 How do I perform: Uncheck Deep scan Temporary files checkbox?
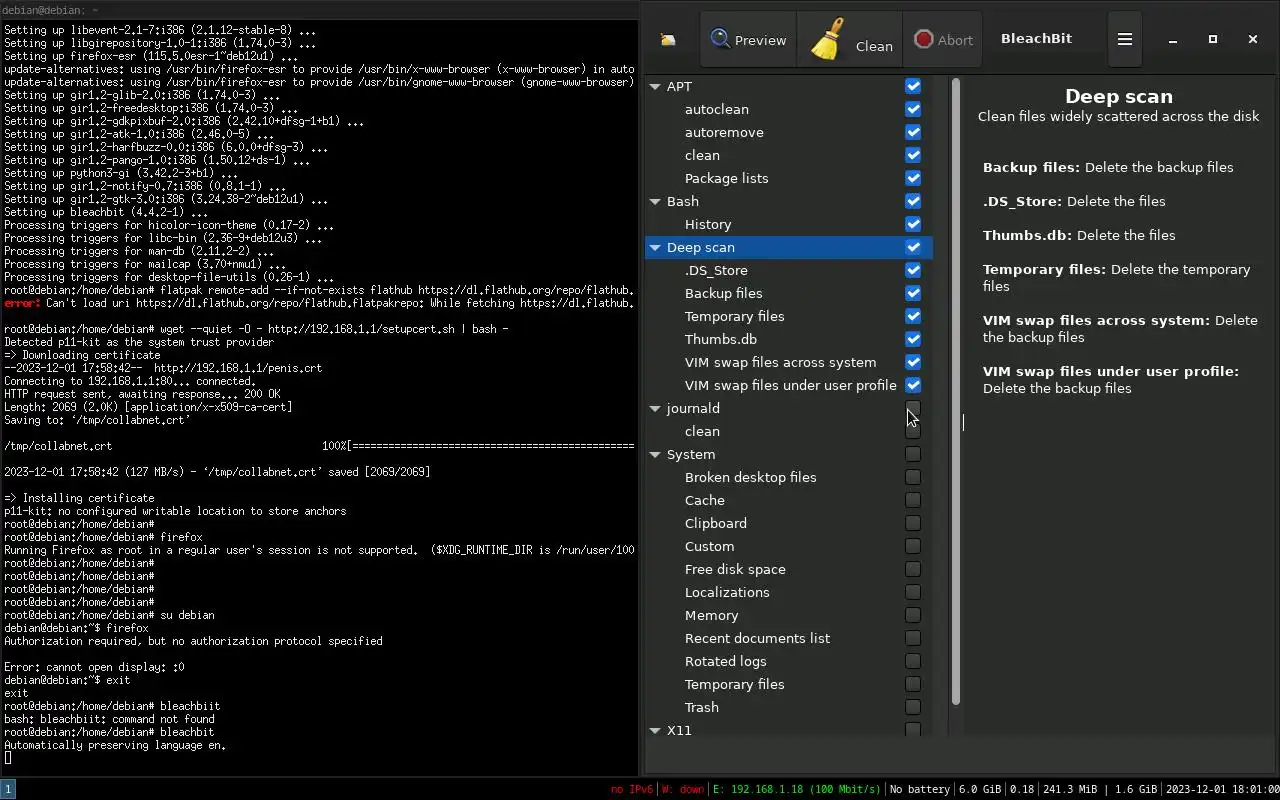pos(913,316)
